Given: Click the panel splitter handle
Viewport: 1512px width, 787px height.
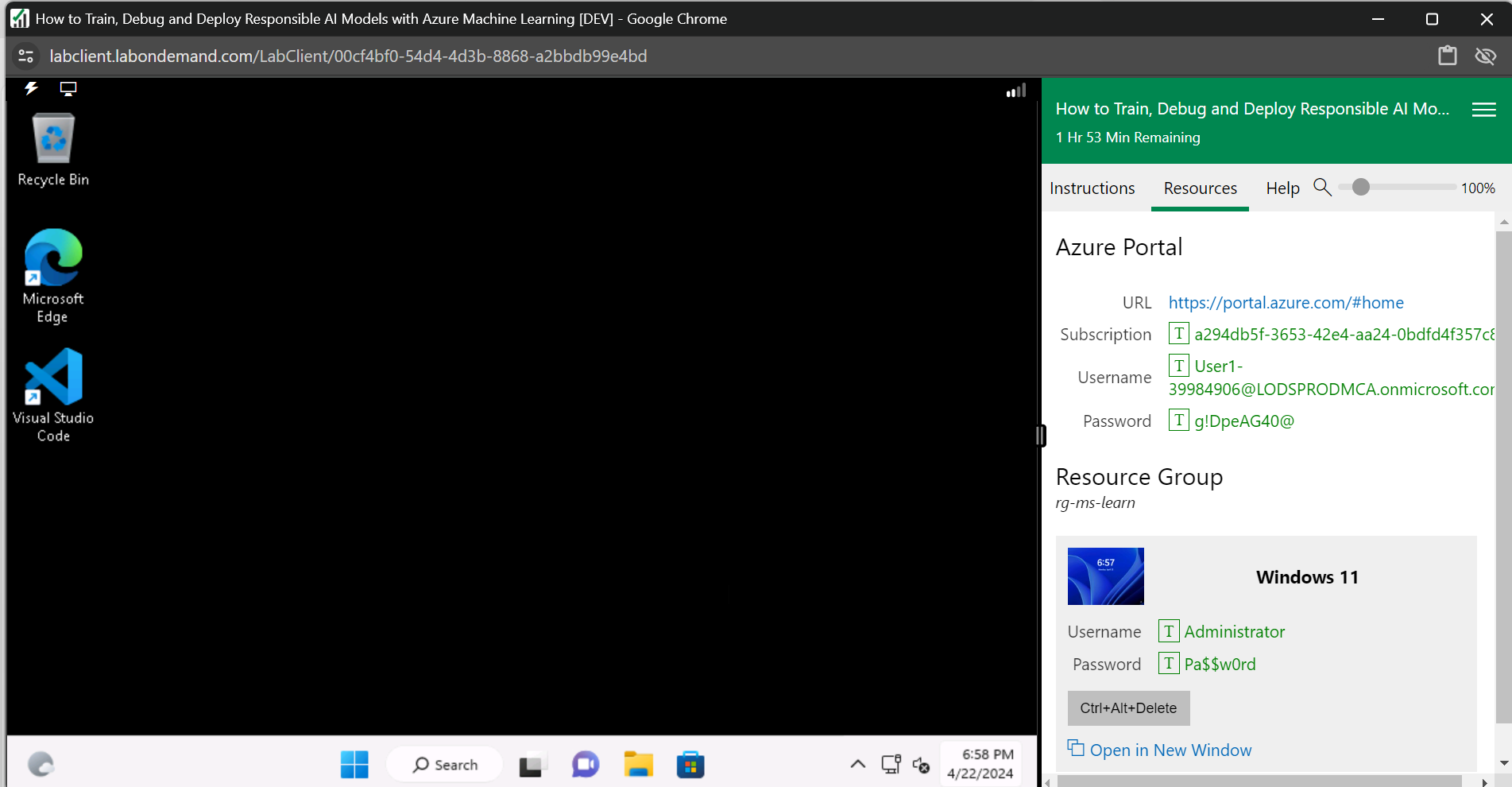Looking at the screenshot, I should (x=1040, y=436).
